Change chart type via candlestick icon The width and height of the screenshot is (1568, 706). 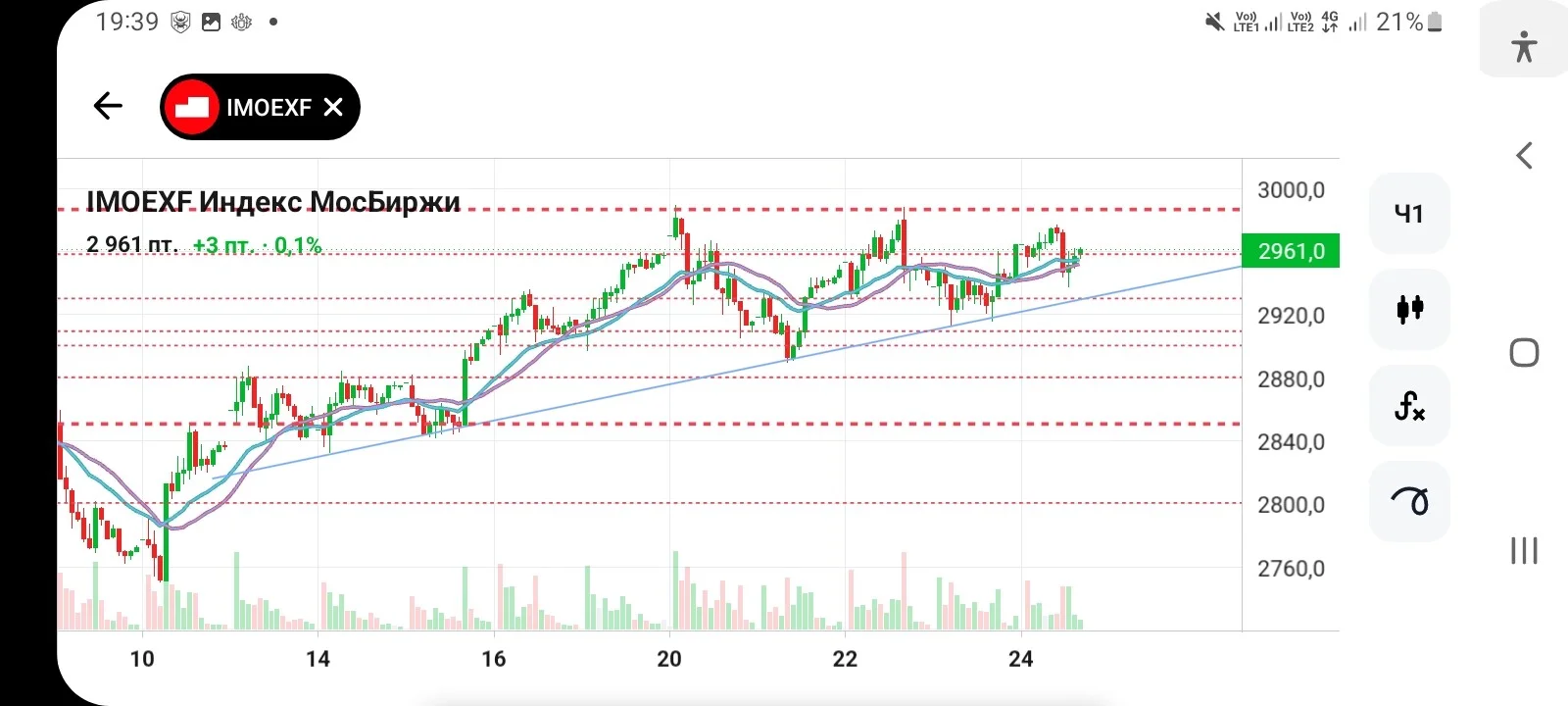(1409, 309)
